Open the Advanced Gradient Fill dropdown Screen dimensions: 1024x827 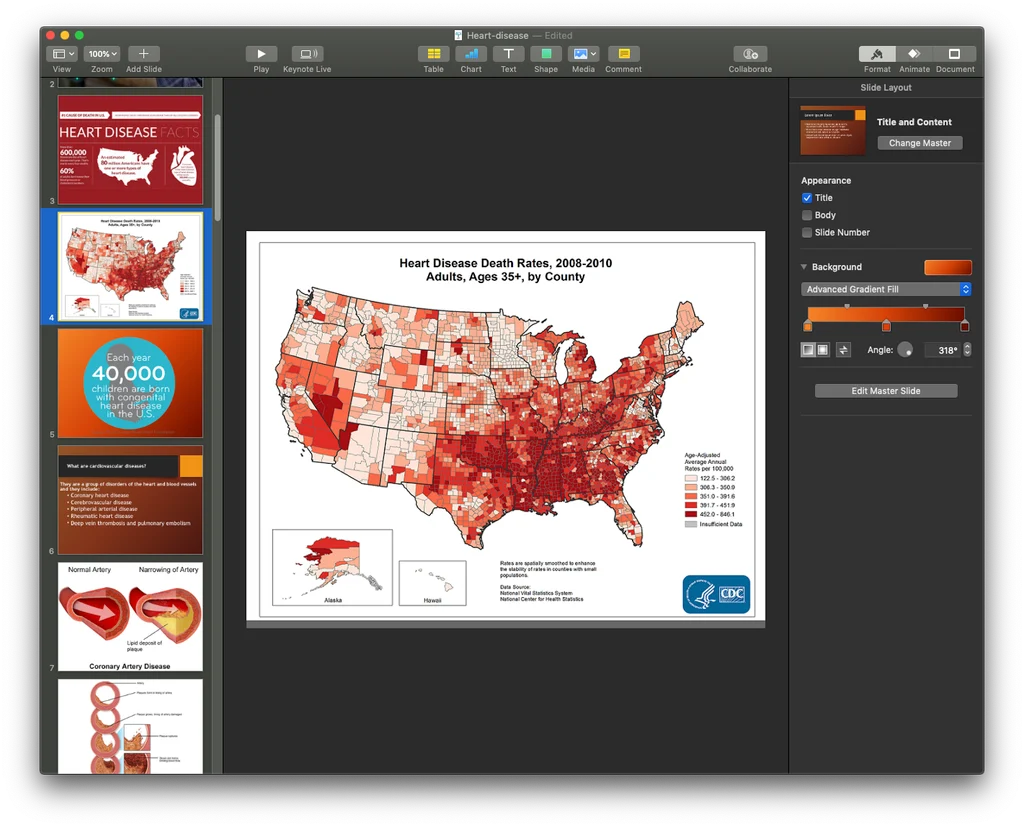click(x=886, y=289)
